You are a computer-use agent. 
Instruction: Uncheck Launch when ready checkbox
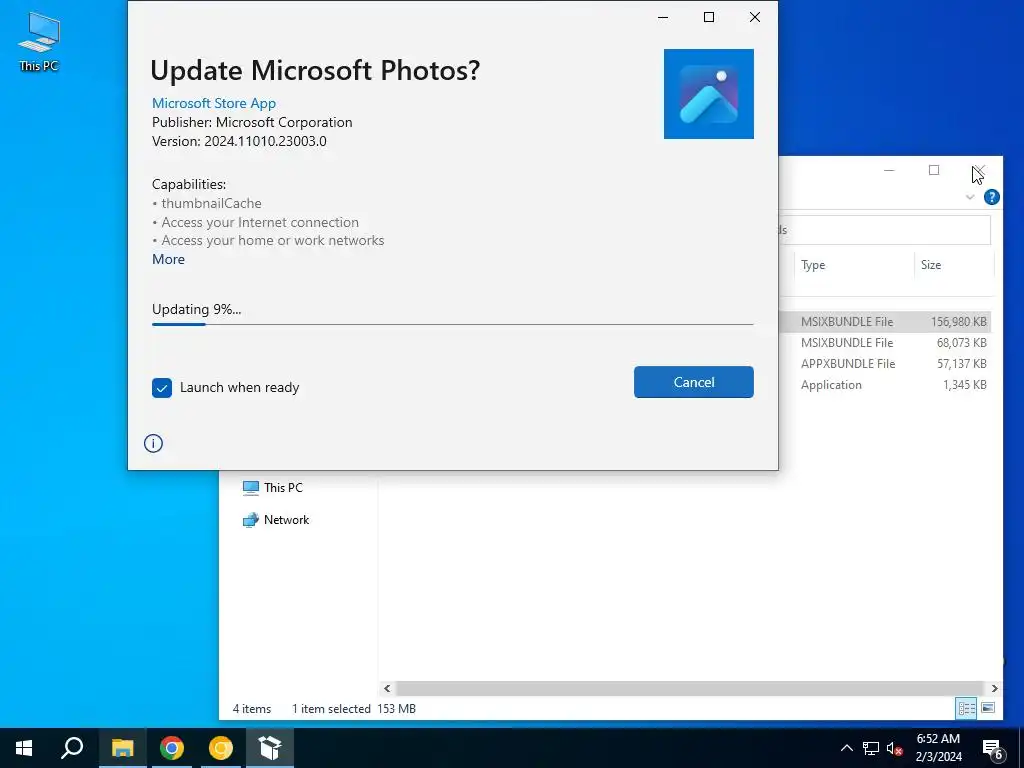162,388
